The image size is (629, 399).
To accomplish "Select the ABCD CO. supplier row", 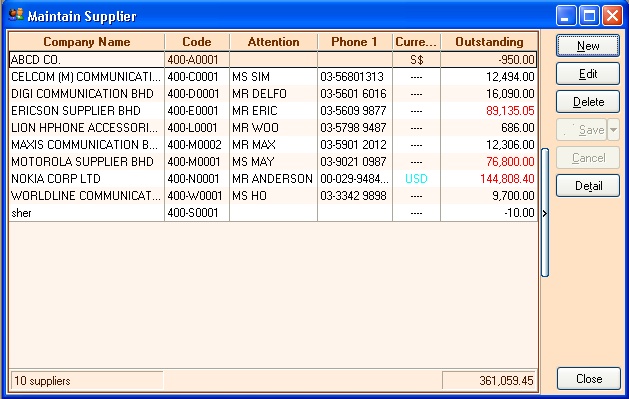I will pyautogui.click(x=273, y=60).
